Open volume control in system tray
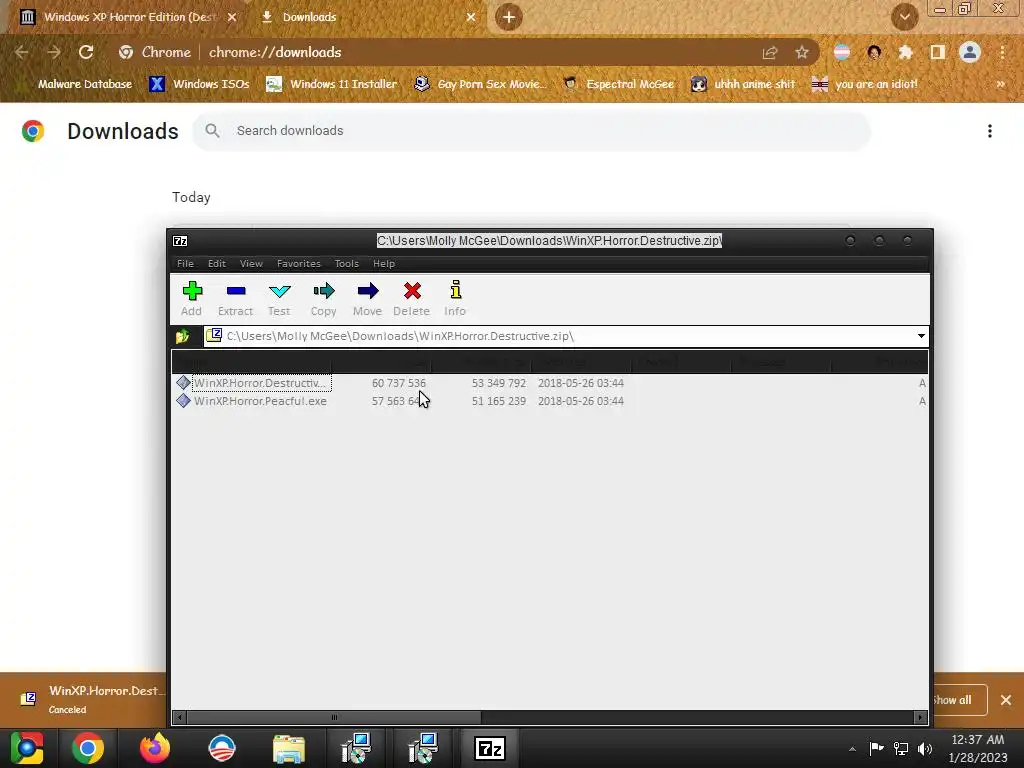The image size is (1024, 768). pyautogui.click(x=925, y=749)
